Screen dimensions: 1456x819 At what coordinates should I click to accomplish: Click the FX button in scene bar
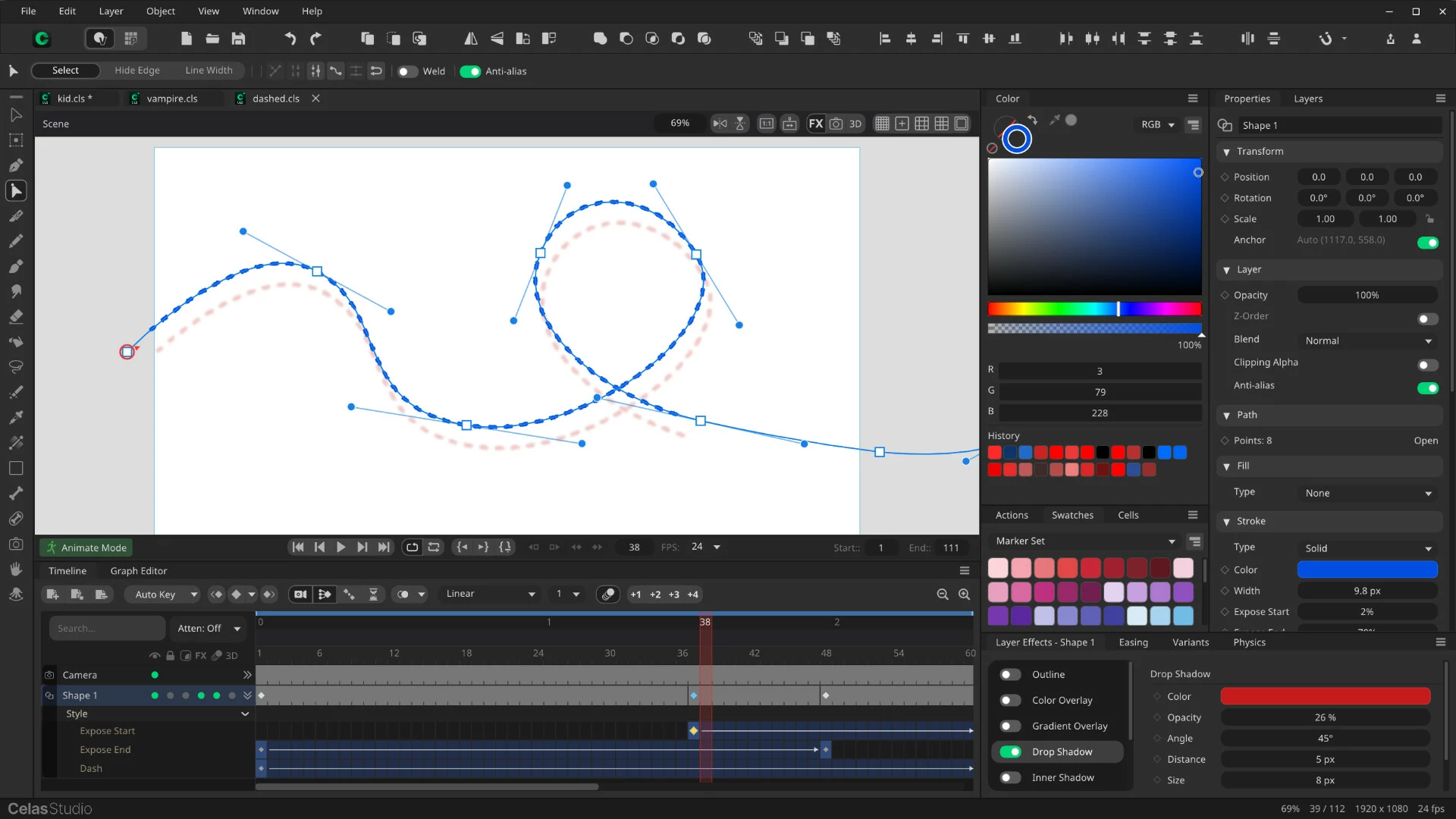(816, 124)
